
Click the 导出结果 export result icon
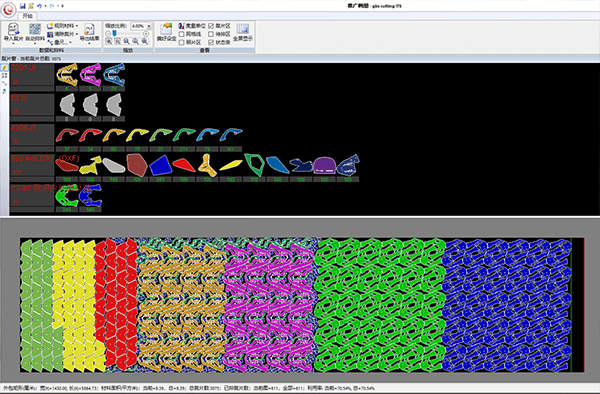pos(89,29)
